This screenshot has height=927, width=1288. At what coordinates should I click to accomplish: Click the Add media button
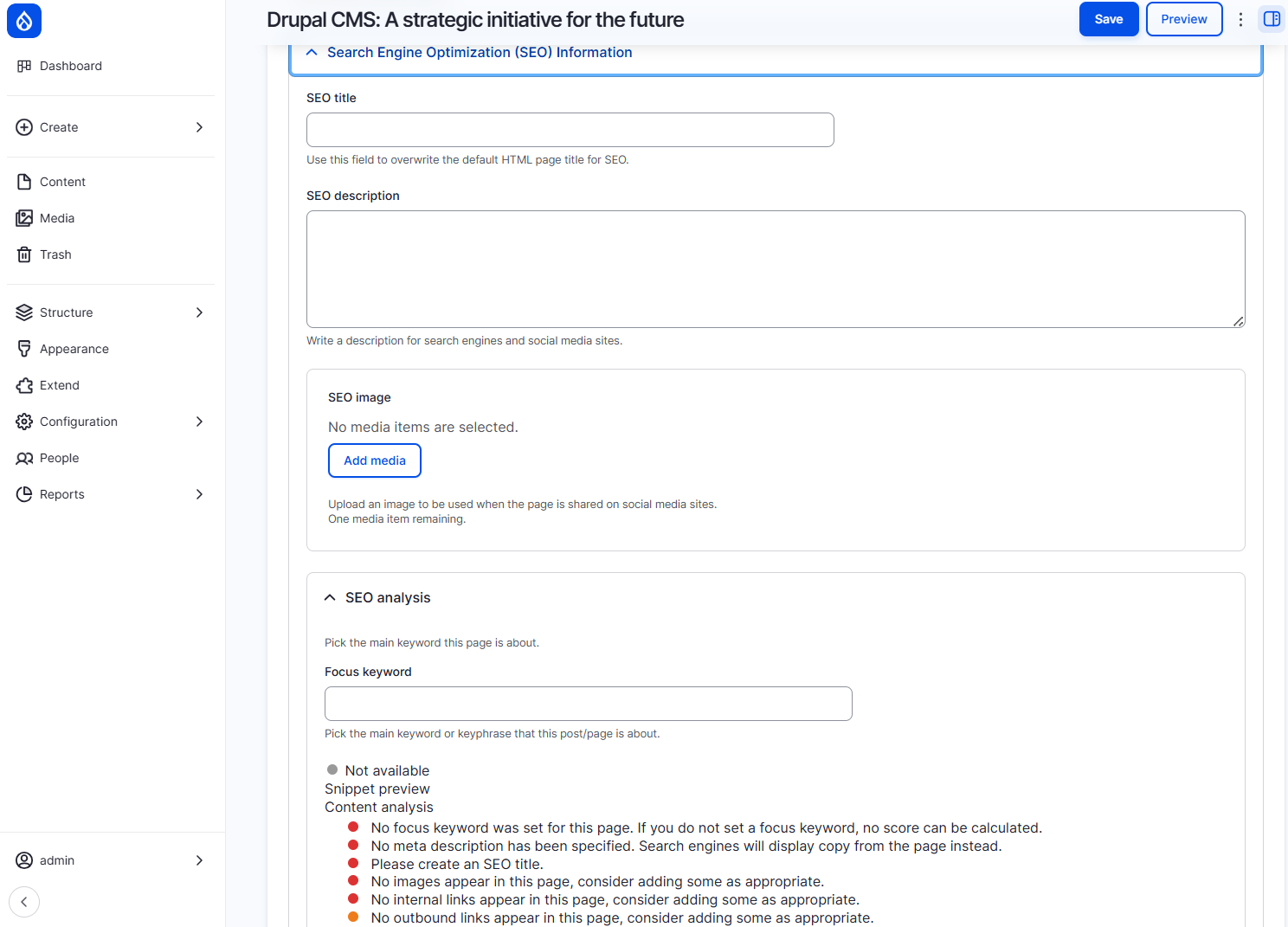click(x=375, y=460)
